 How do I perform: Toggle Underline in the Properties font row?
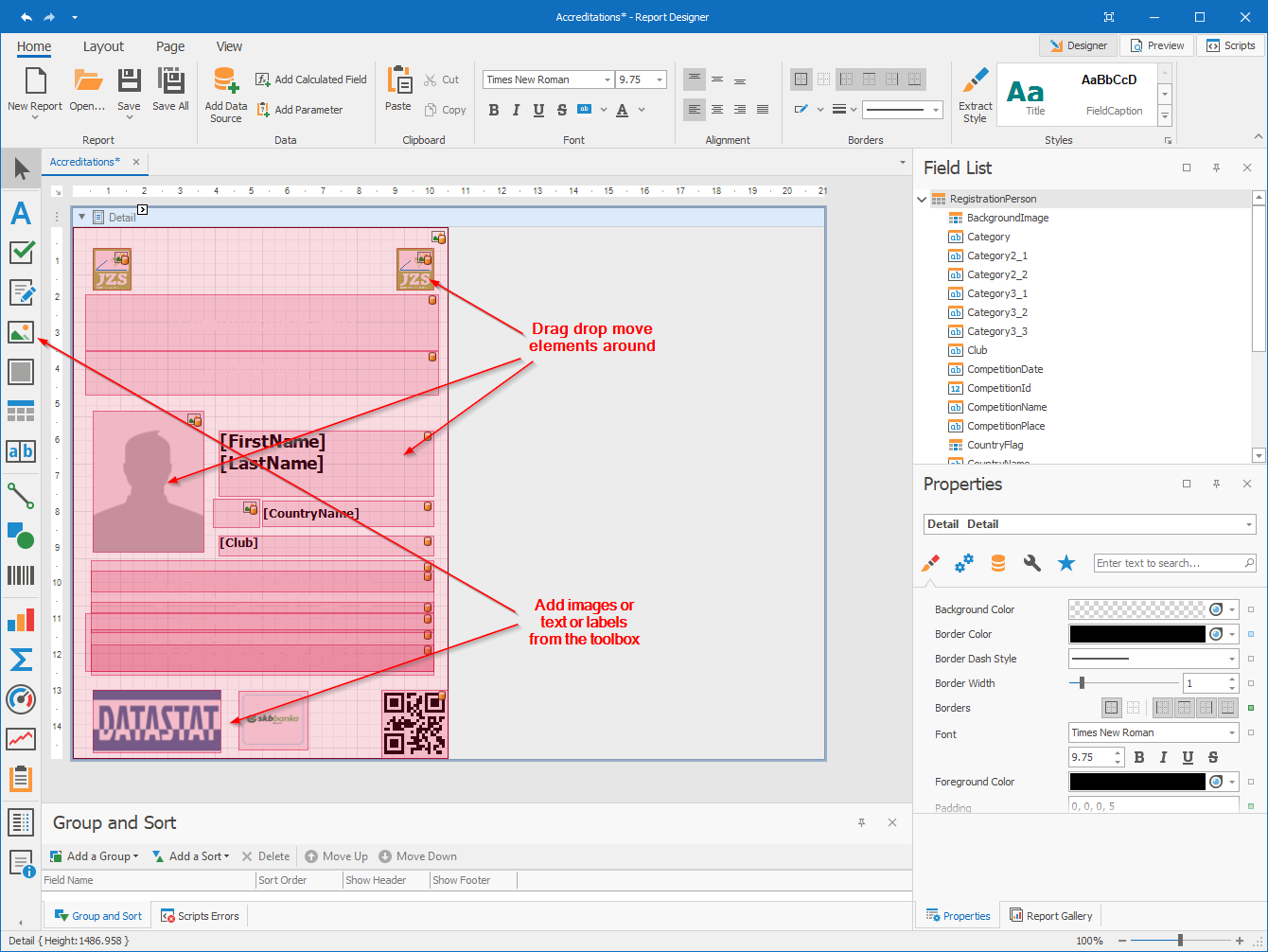click(x=1188, y=757)
